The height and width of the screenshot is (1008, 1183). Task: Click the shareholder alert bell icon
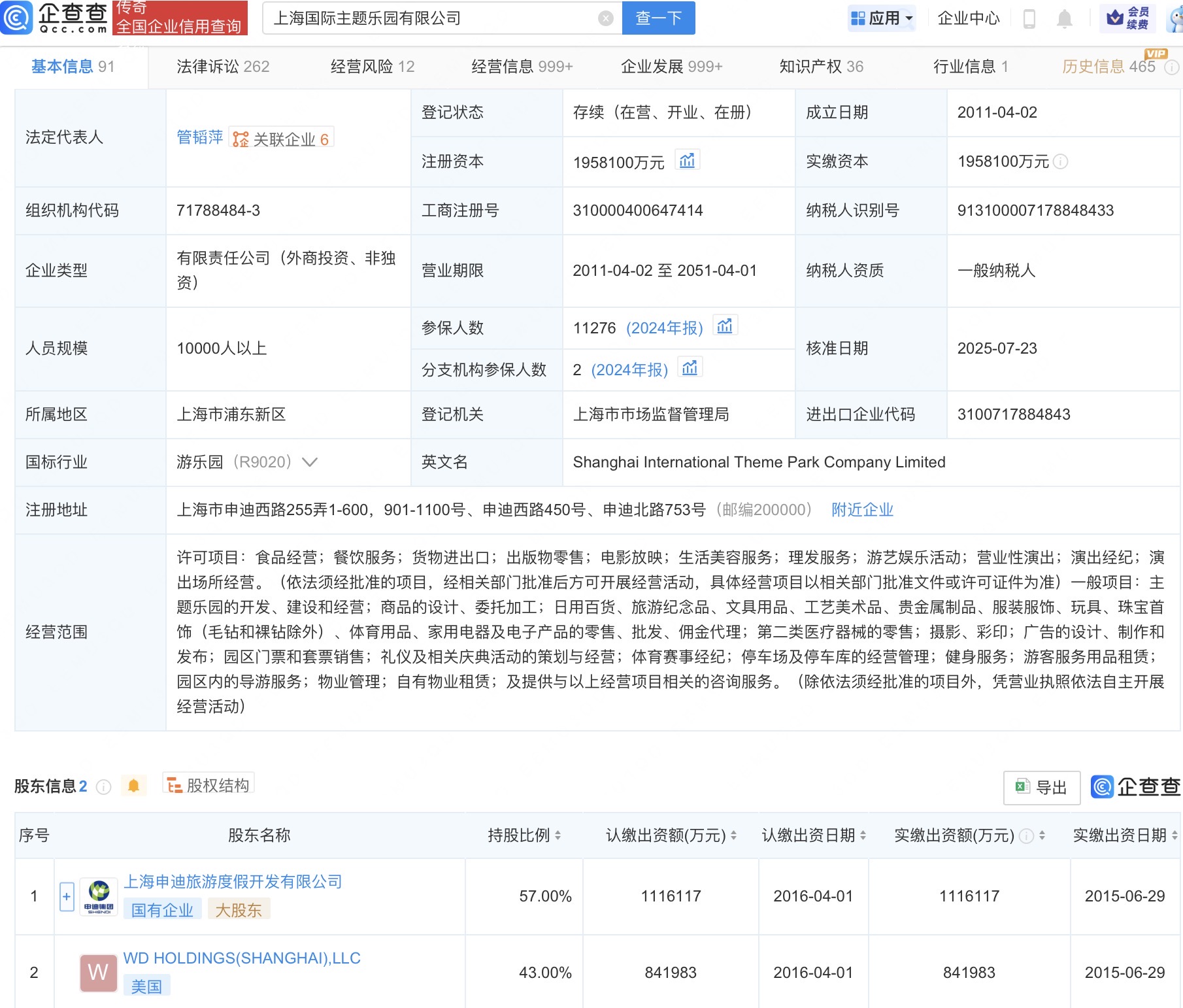tap(133, 786)
